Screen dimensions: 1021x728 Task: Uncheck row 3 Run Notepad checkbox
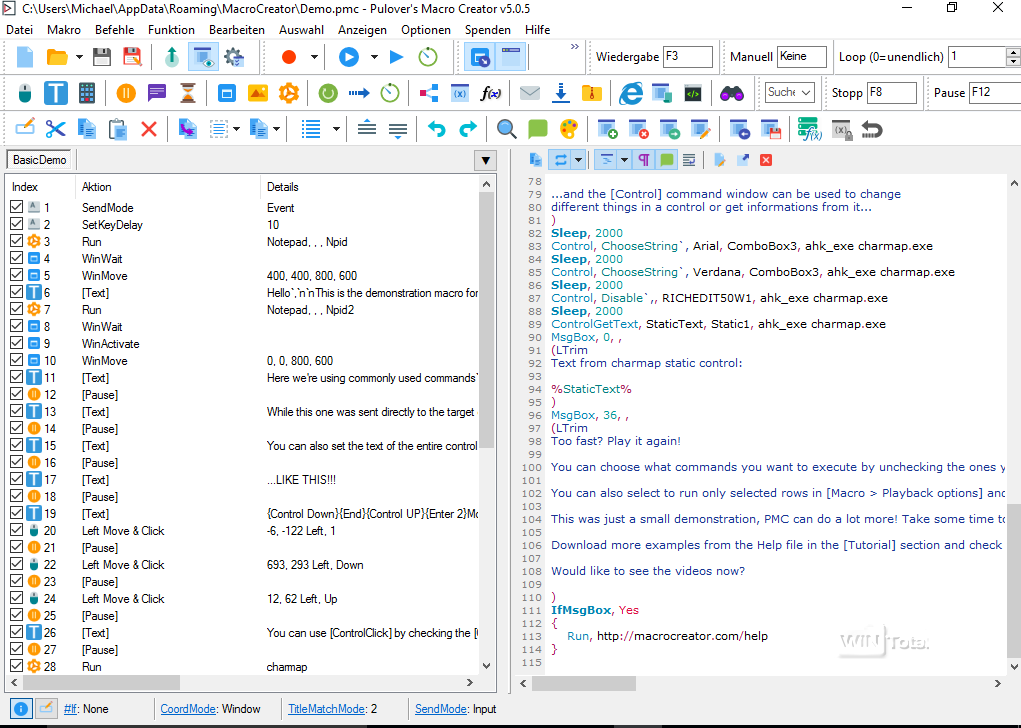coord(16,242)
